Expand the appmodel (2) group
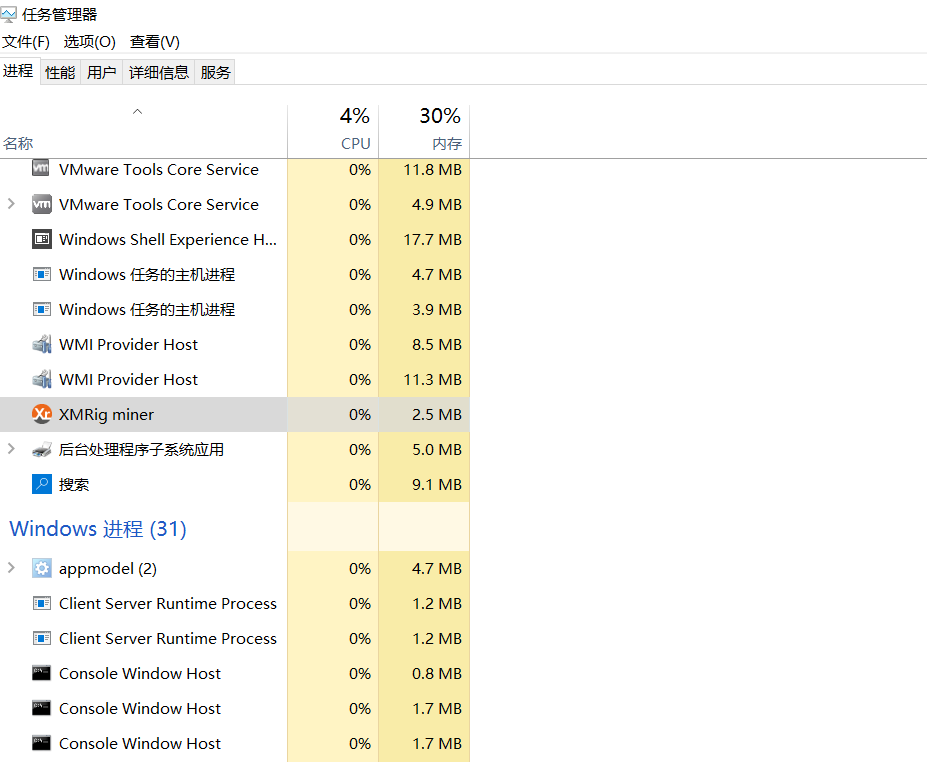This screenshot has width=927, height=762. (12, 568)
